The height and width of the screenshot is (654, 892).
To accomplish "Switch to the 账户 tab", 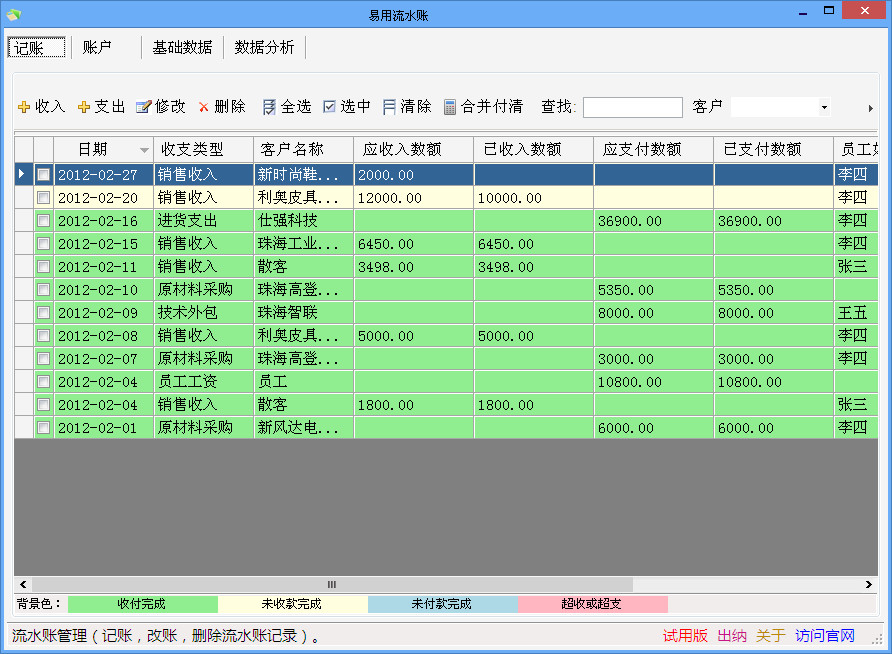I will (x=97, y=47).
